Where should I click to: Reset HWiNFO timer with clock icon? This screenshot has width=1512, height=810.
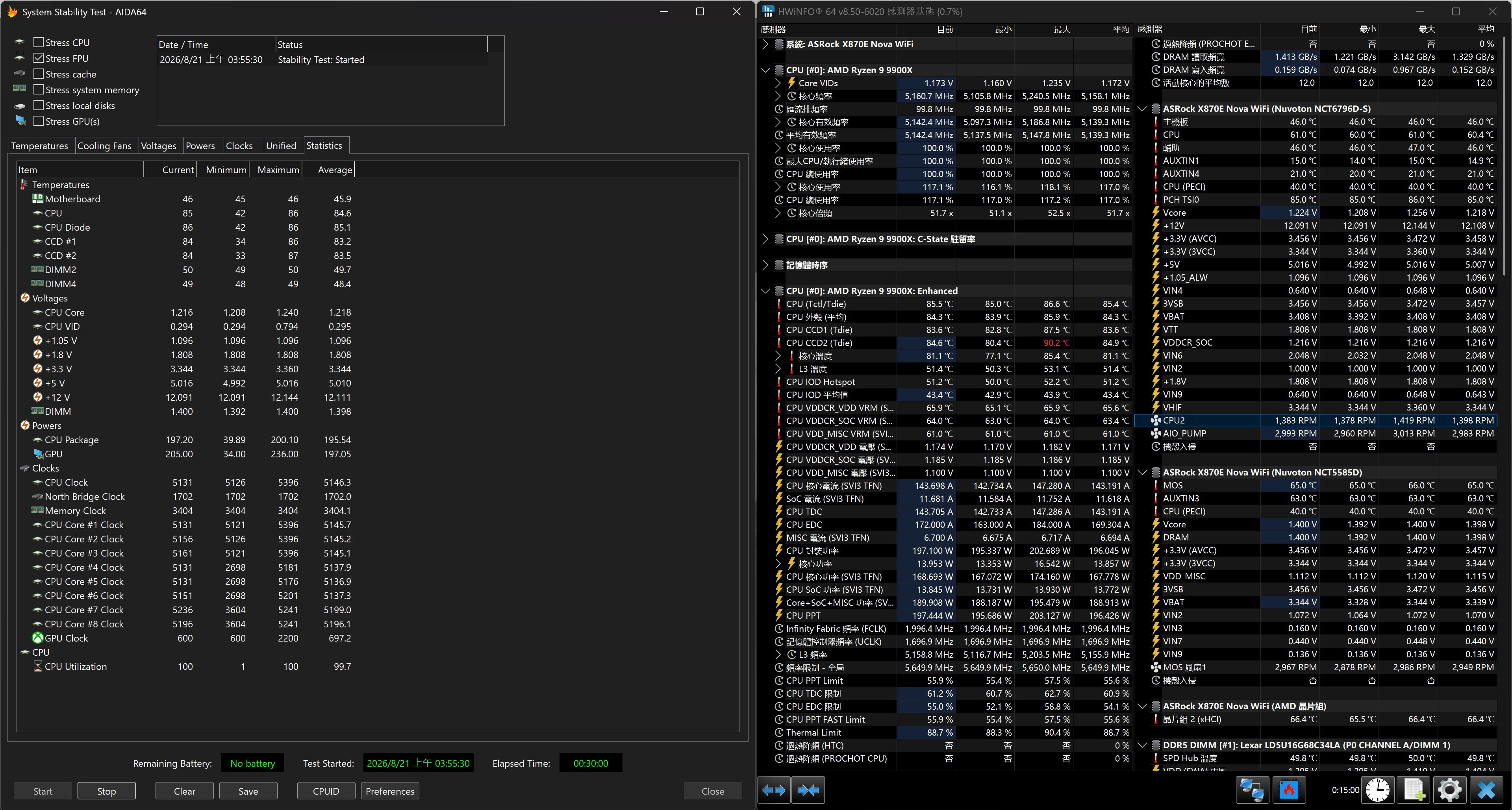pyautogui.click(x=1377, y=790)
